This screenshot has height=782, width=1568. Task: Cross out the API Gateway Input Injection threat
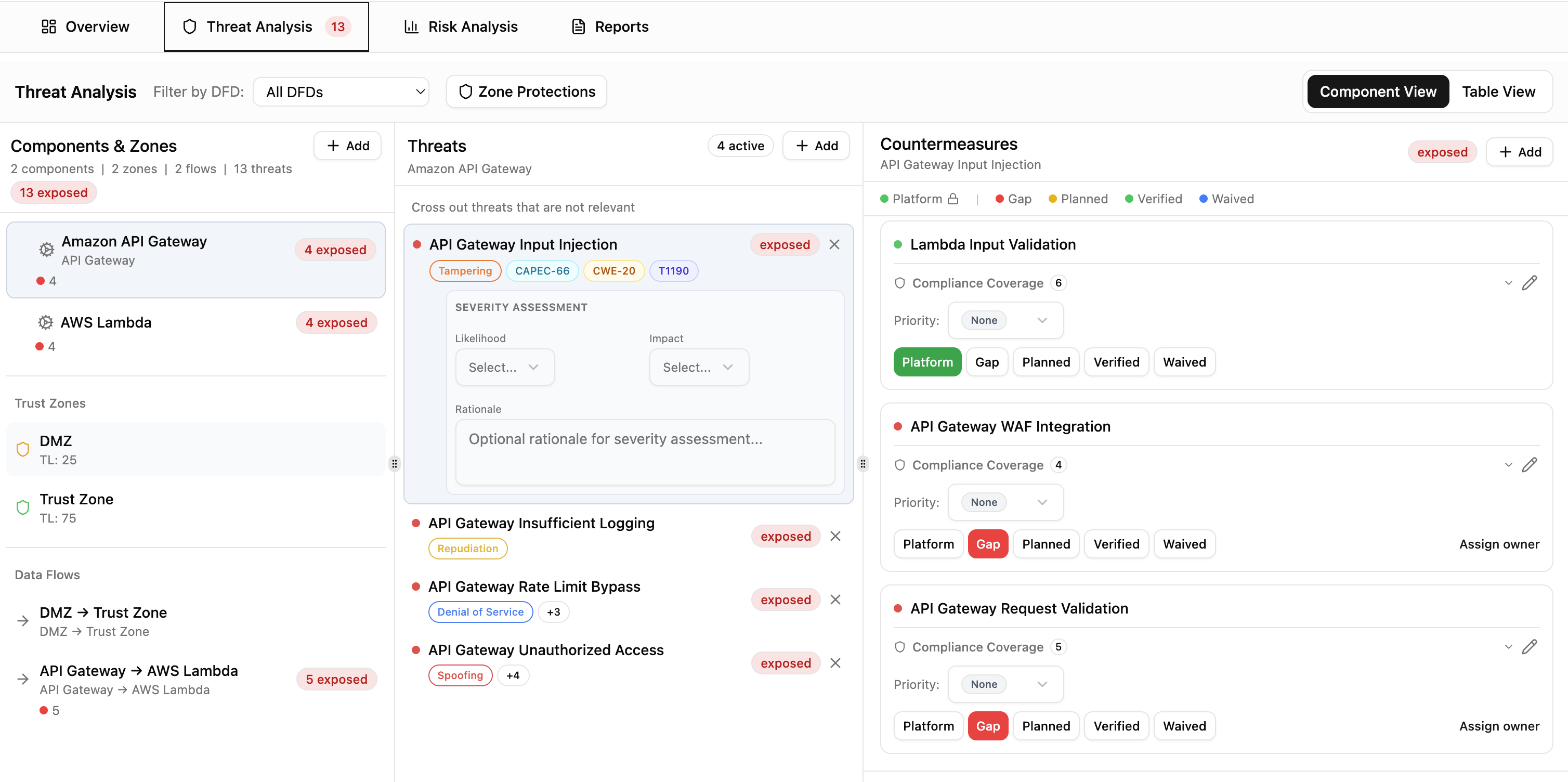pyautogui.click(x=834, y=244)
